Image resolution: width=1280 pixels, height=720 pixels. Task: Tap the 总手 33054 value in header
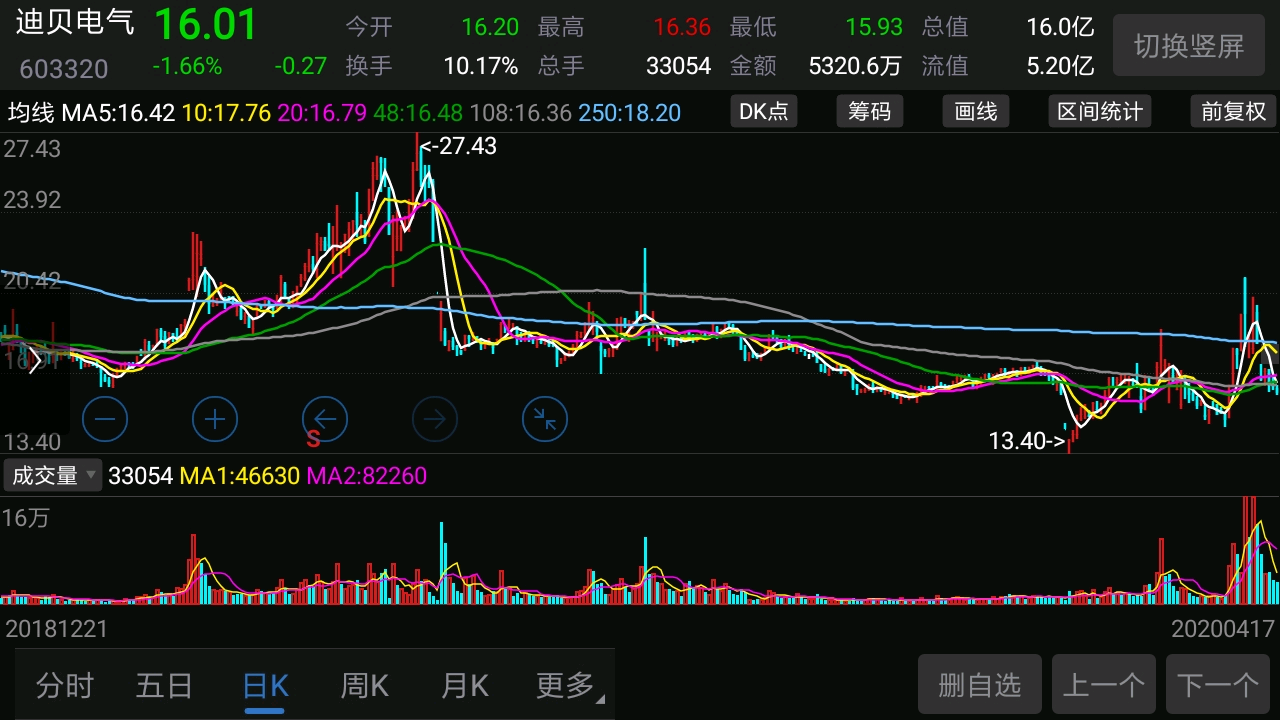(x=678, y=67)
